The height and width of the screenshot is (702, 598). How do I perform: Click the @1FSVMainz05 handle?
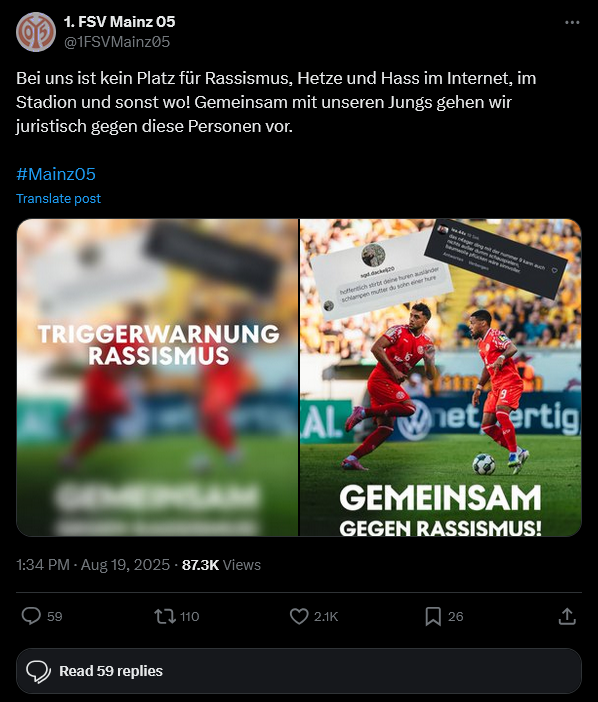pyautogui.click(x=117, y=42)
